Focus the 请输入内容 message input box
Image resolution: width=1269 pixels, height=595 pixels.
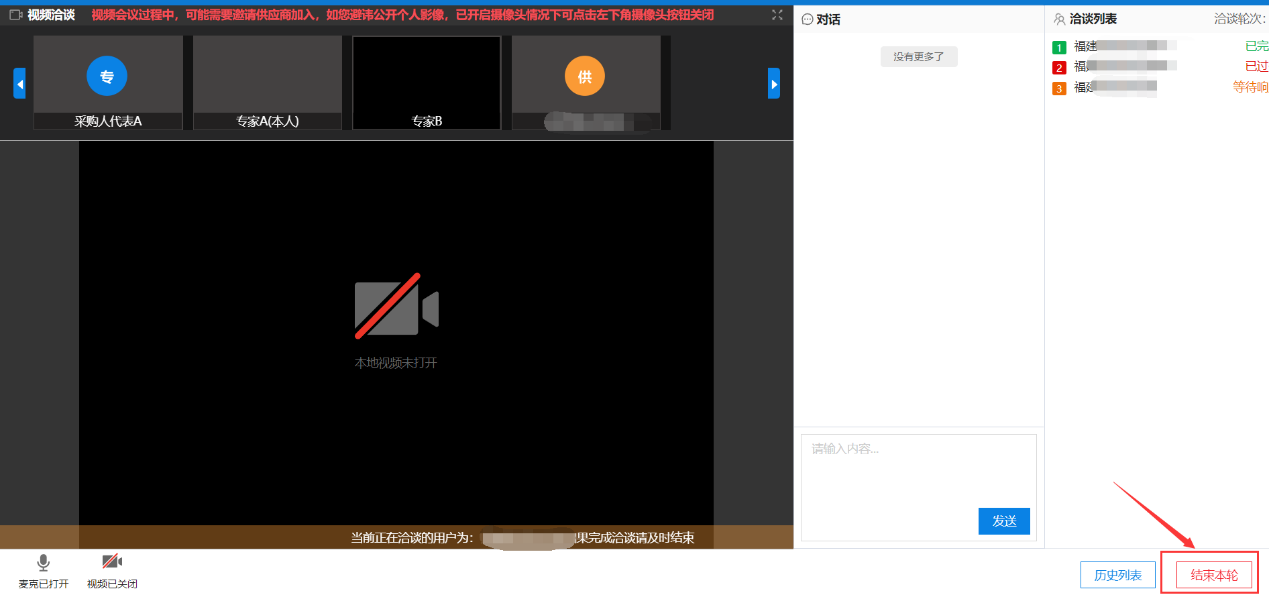919,487
